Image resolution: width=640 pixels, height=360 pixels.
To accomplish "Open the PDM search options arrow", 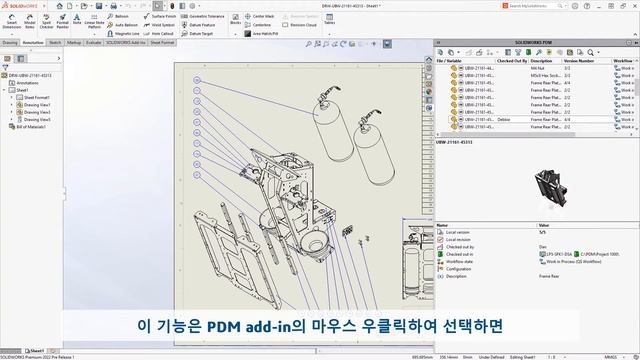I will 598,52.
